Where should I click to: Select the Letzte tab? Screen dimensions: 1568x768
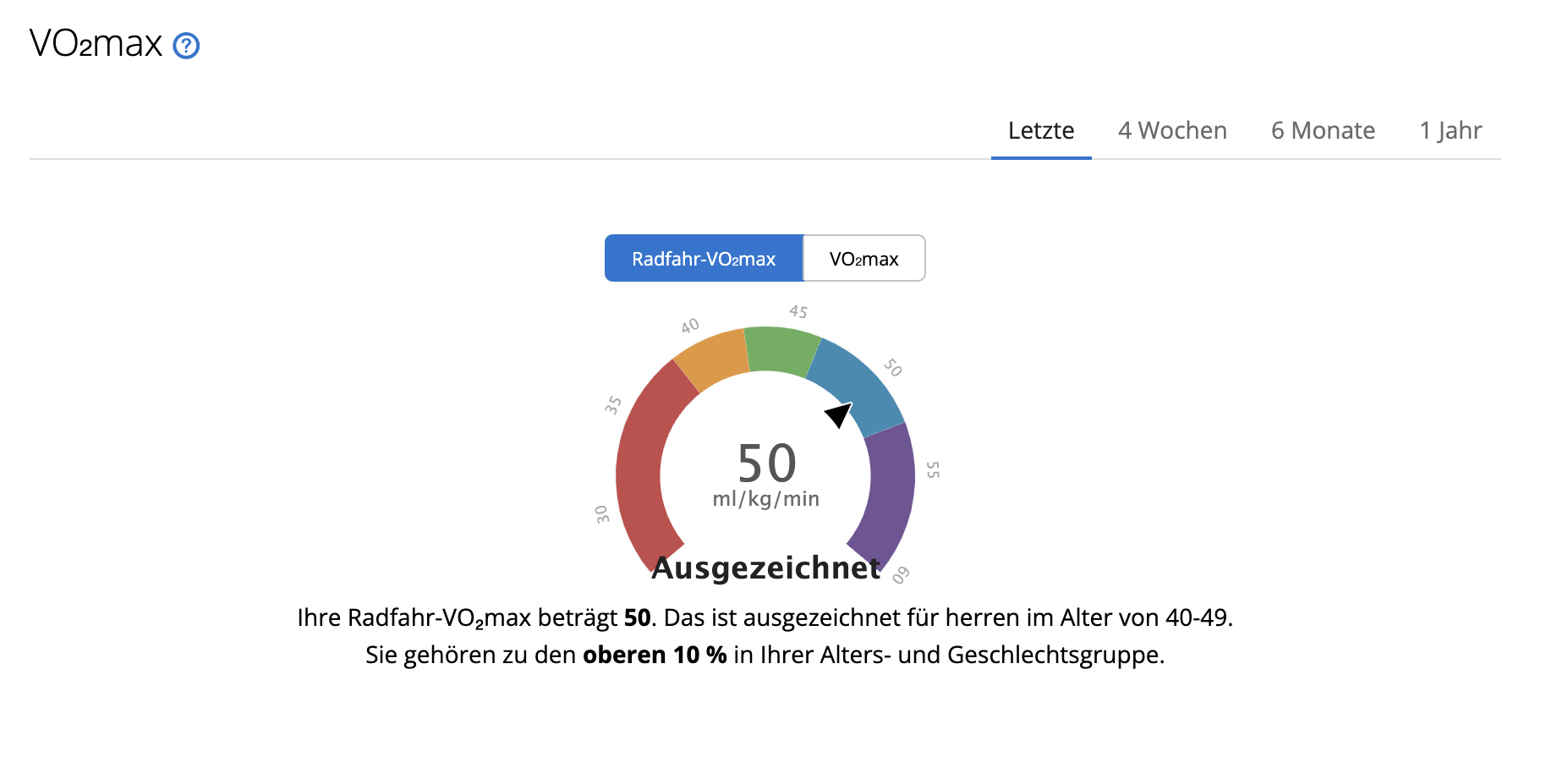pyautogui.click(x=1040, y=131)
